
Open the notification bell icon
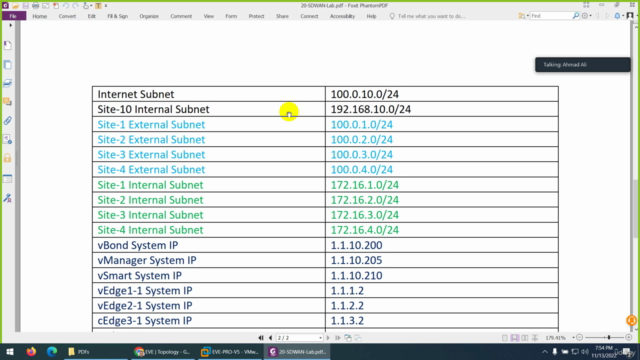617,16
